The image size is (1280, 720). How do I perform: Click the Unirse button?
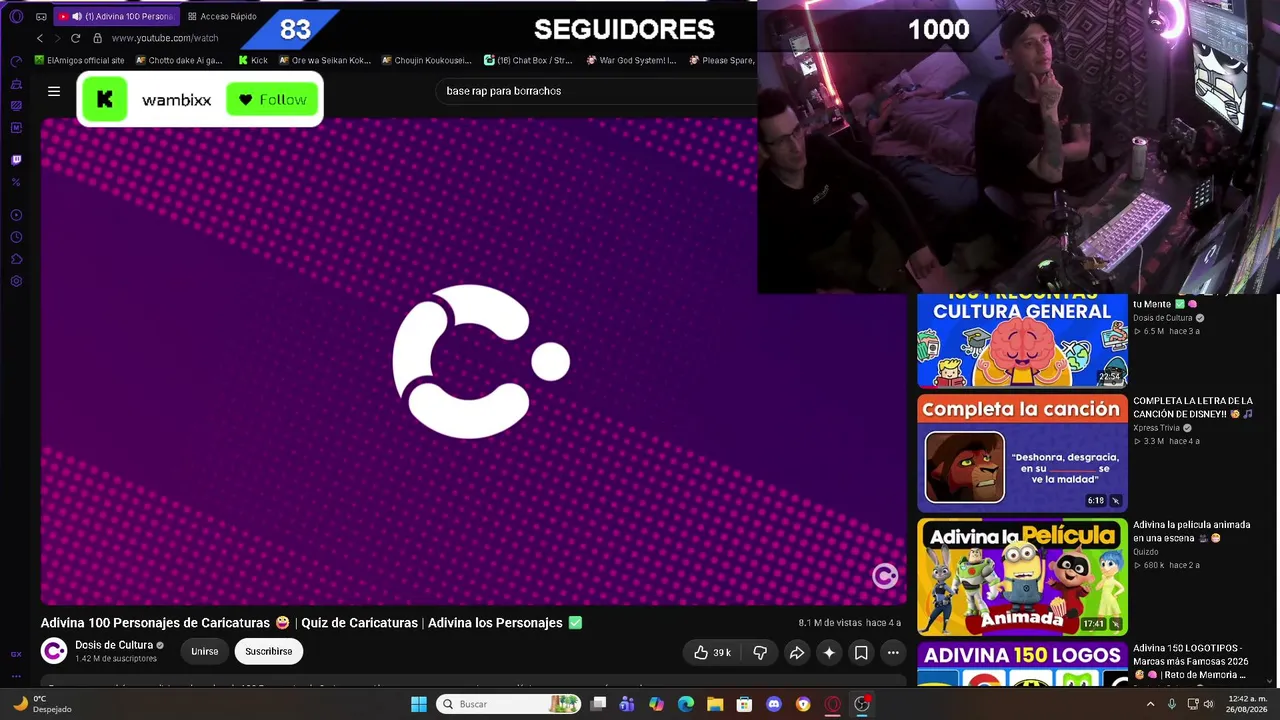click(205, 651)
